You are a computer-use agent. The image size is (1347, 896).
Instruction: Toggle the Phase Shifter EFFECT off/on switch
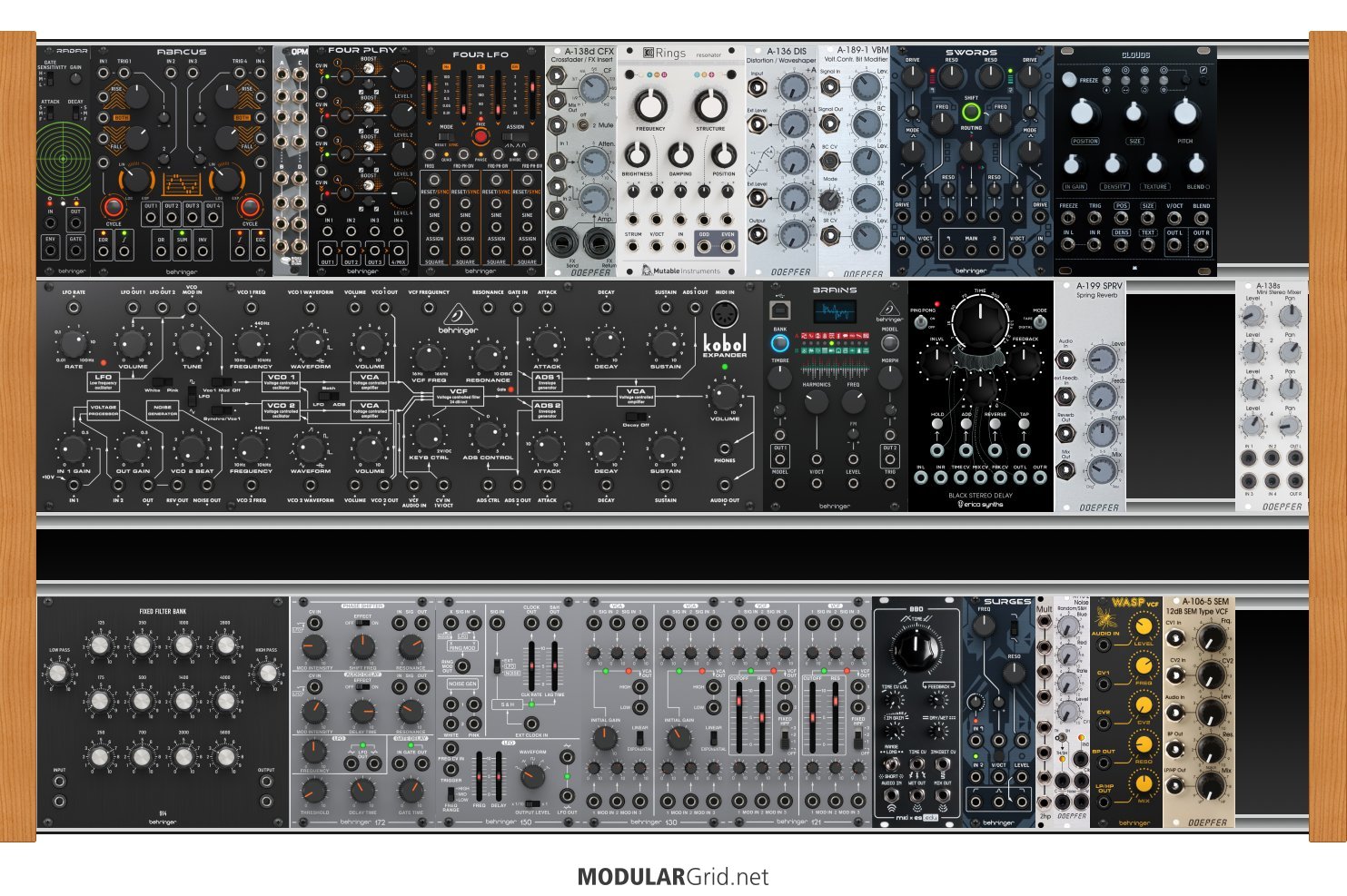(362, 624)
